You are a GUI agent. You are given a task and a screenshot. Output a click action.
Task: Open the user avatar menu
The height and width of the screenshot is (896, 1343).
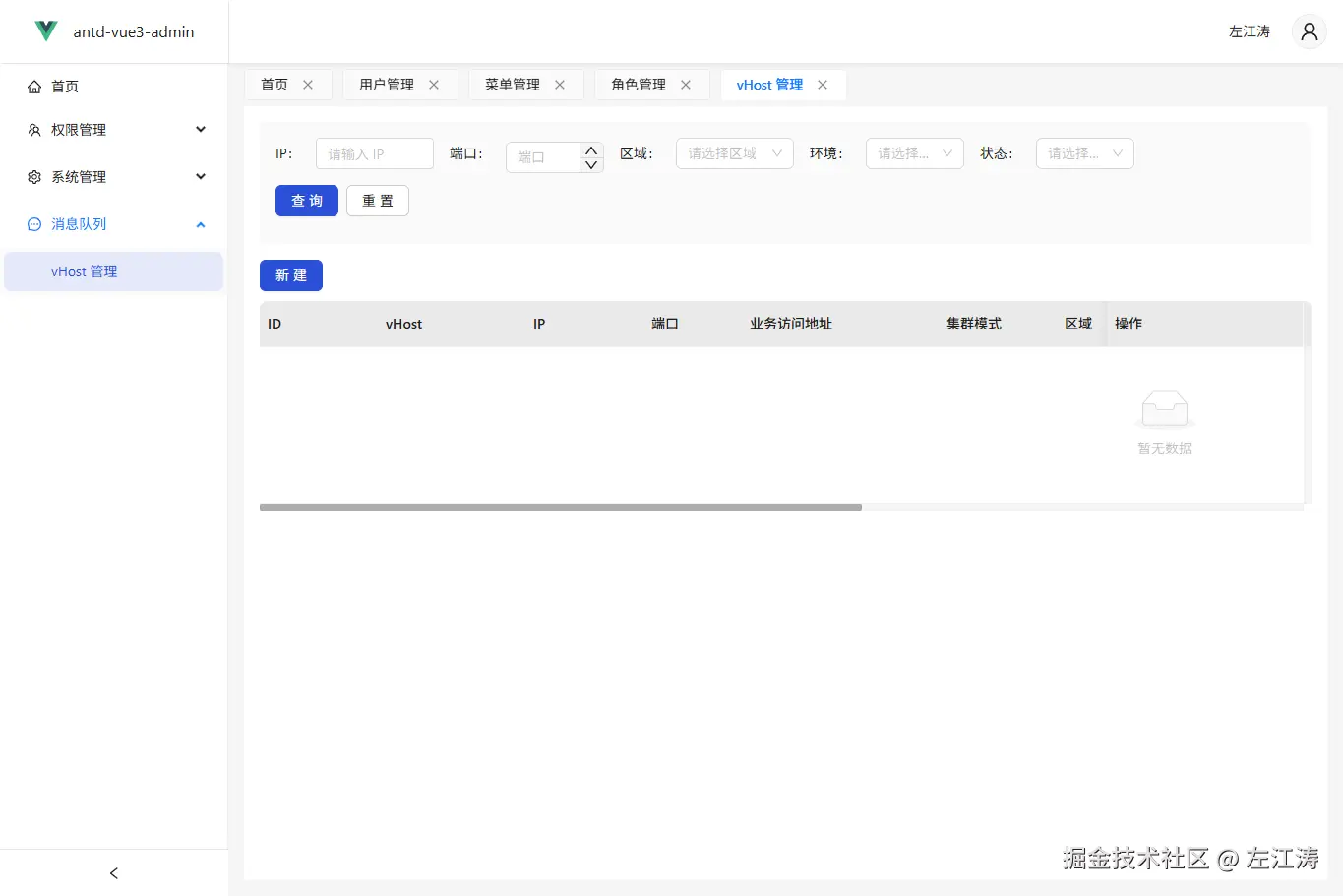pyautogui.click(x=1309, y=30)
